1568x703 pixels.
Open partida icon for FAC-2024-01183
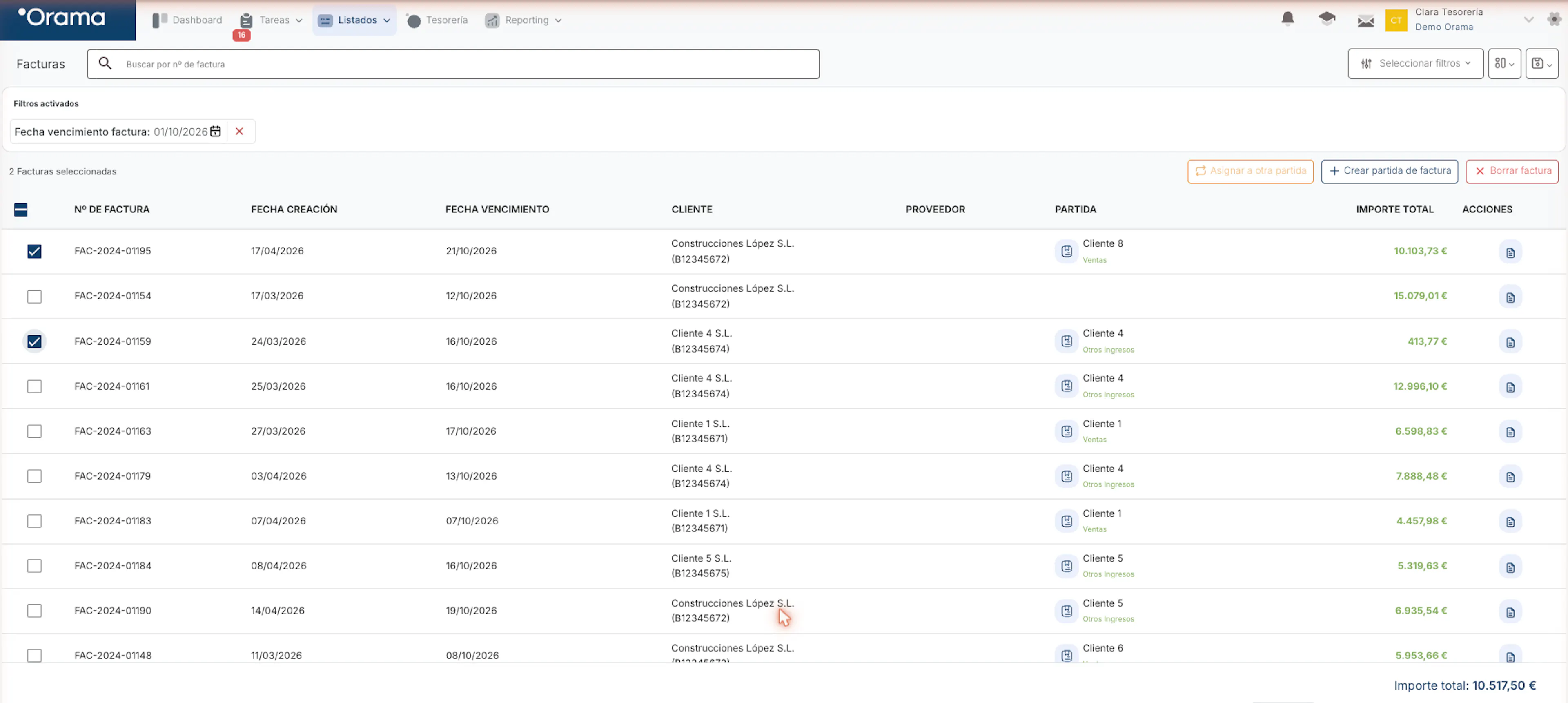click(1067, 521)
